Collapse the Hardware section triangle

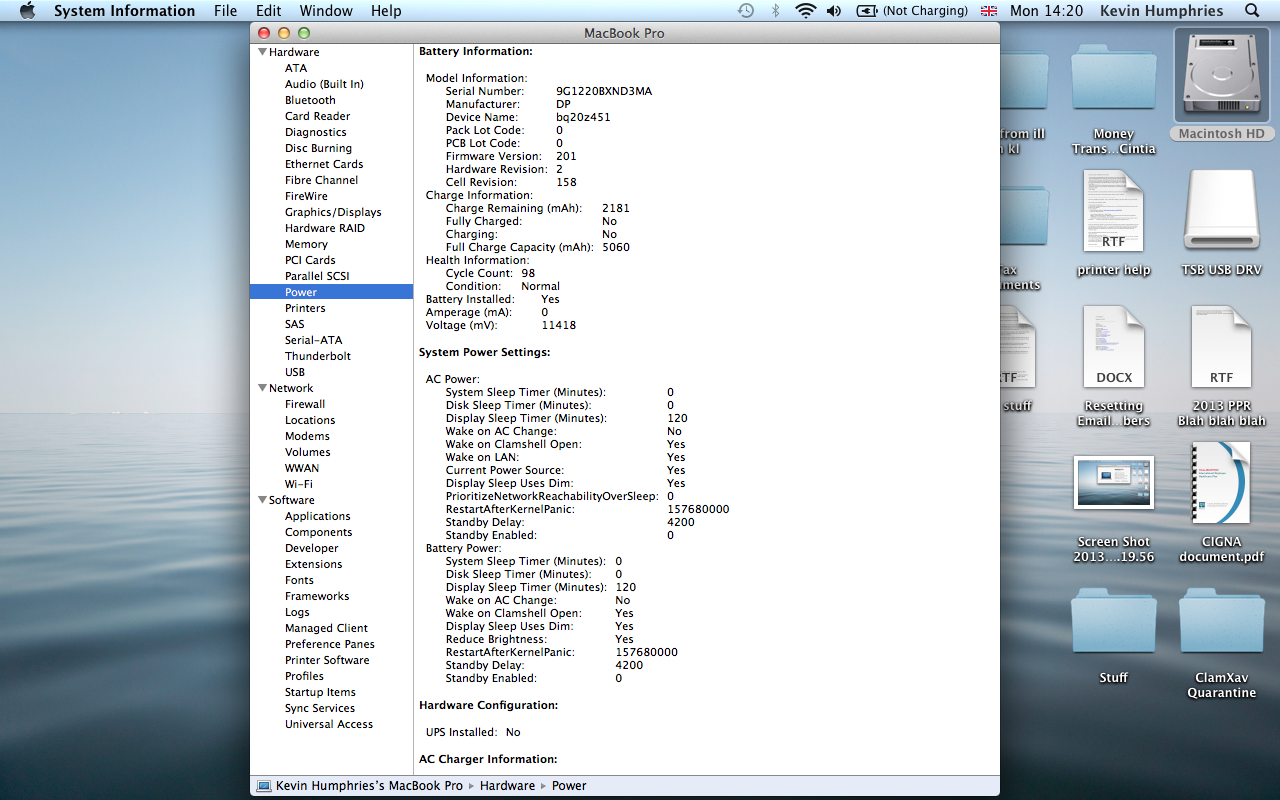click(262, 52)
